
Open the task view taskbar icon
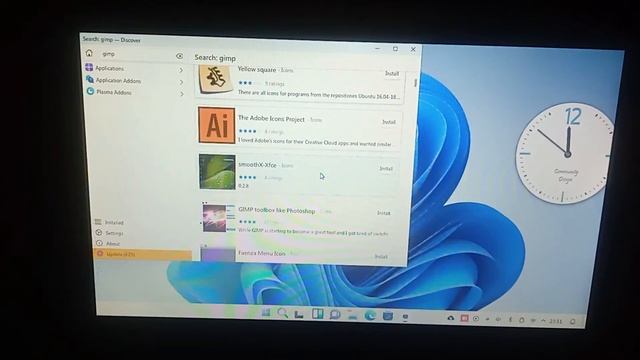299,314
